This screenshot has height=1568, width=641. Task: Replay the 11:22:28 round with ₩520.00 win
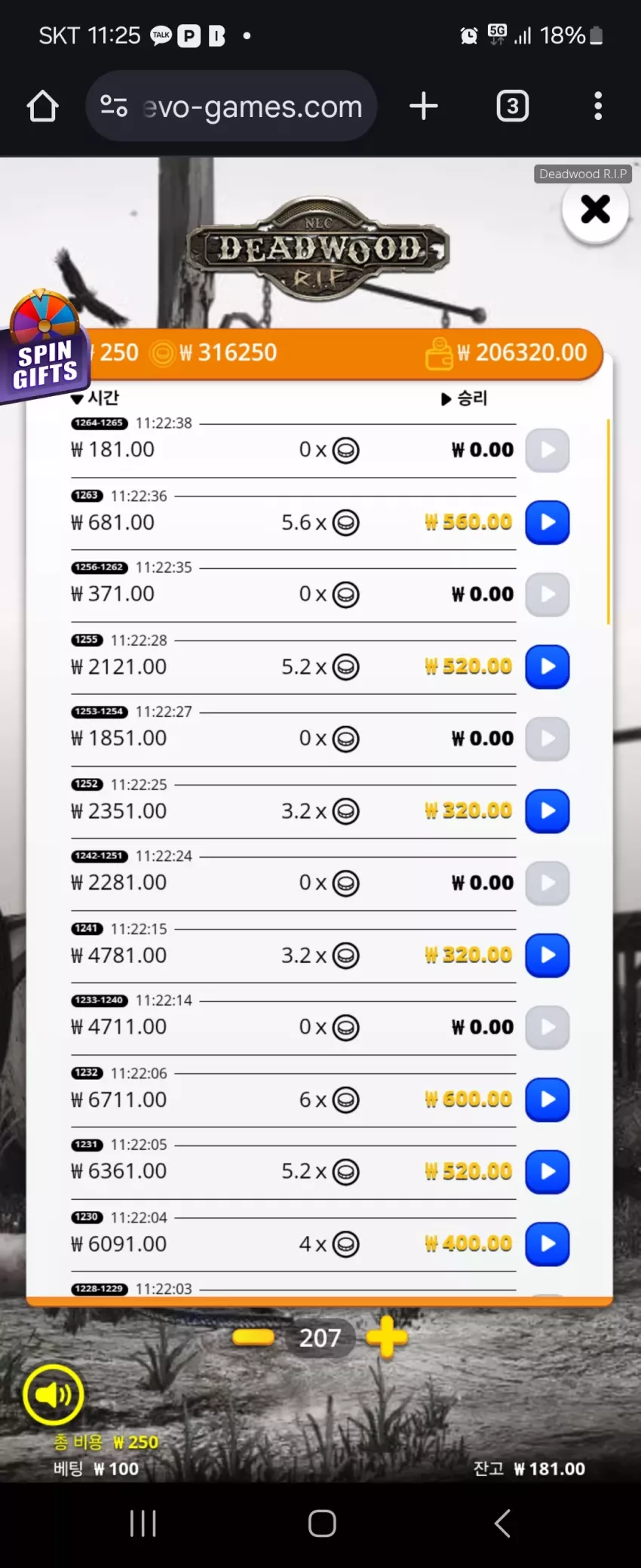[547, 666]
